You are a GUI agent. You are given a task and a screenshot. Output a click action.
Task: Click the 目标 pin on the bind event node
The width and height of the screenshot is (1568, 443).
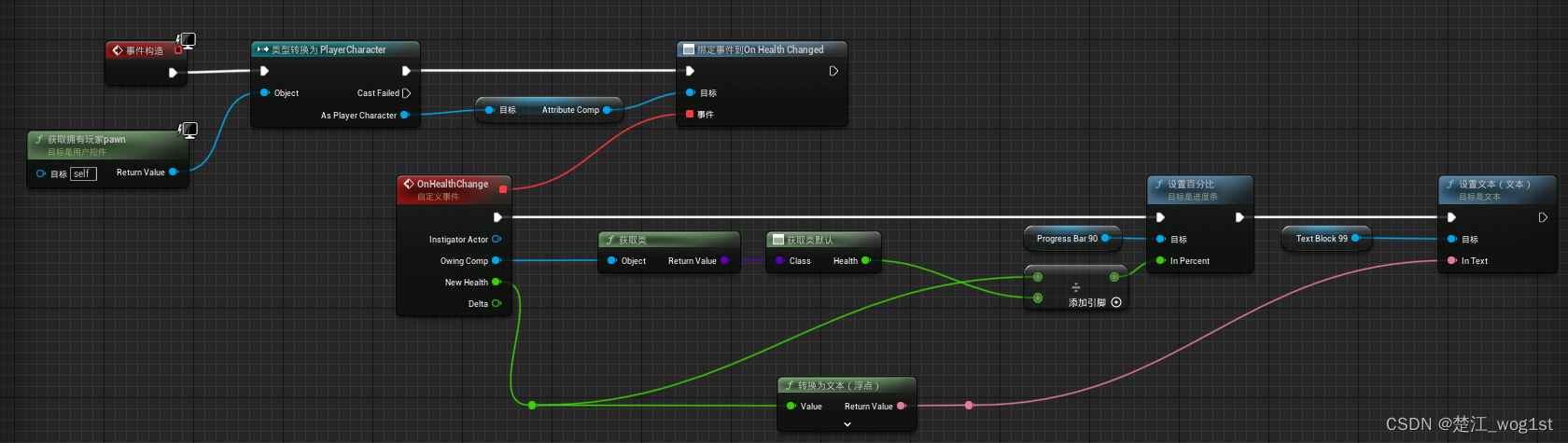click(x=691, y=93)
